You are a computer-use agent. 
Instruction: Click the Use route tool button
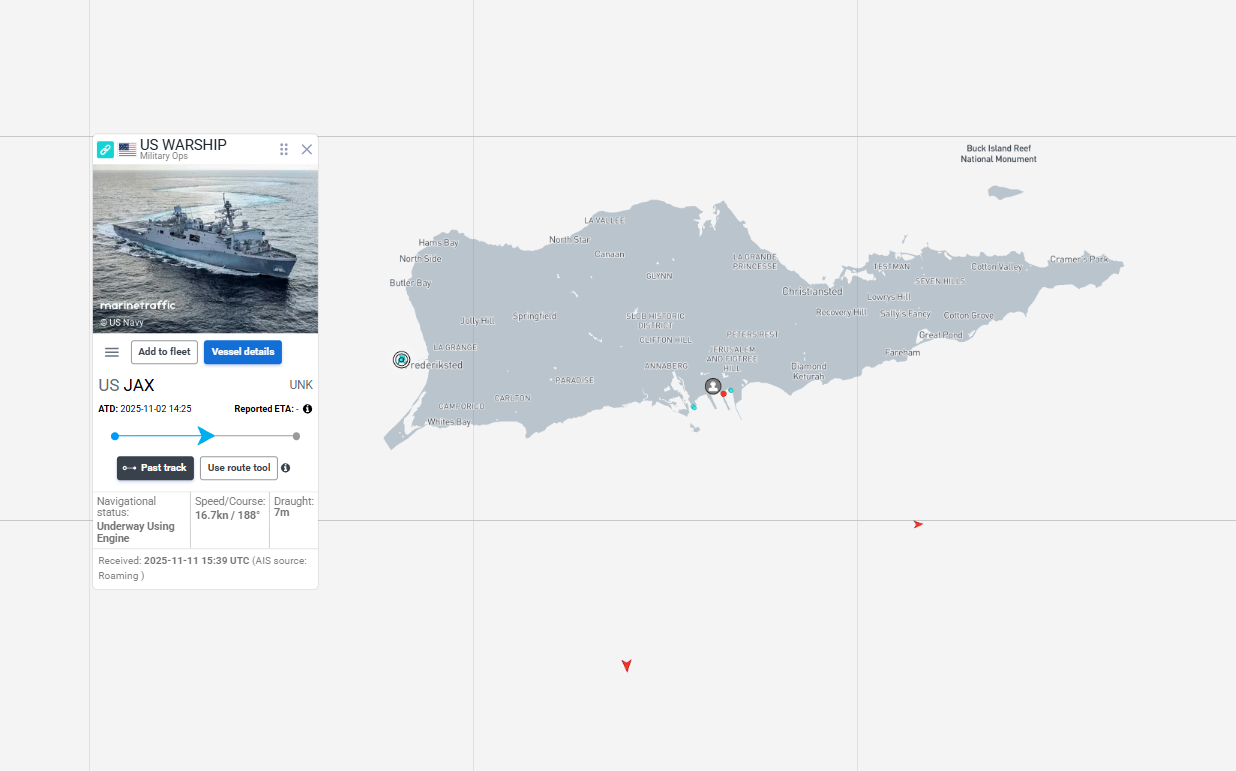pyautogui.click(x=239, y=468)
